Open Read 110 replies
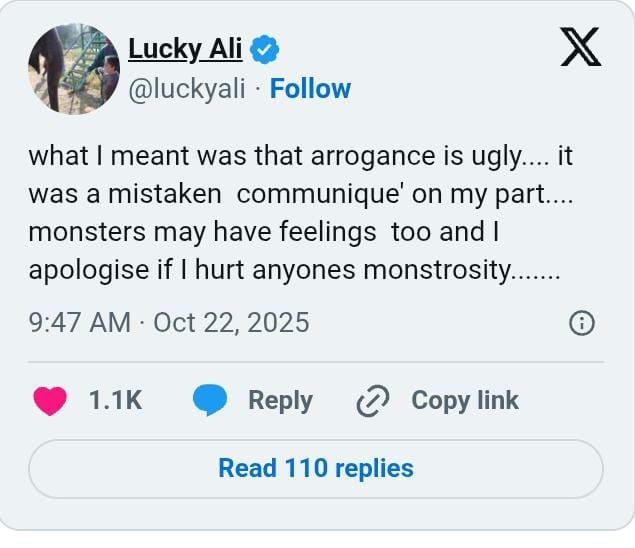This screenshot has height=548, width=635. (316, 468)
